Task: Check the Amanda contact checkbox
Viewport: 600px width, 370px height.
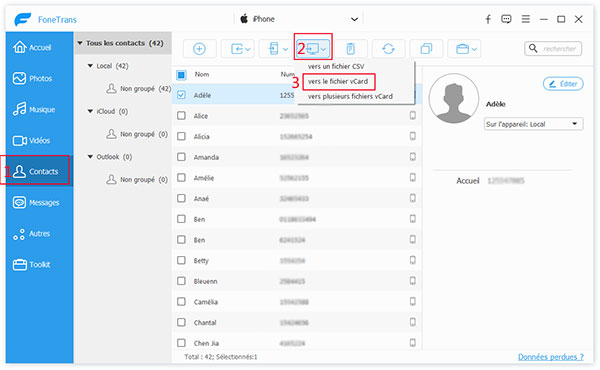Action: click(181, 157)
